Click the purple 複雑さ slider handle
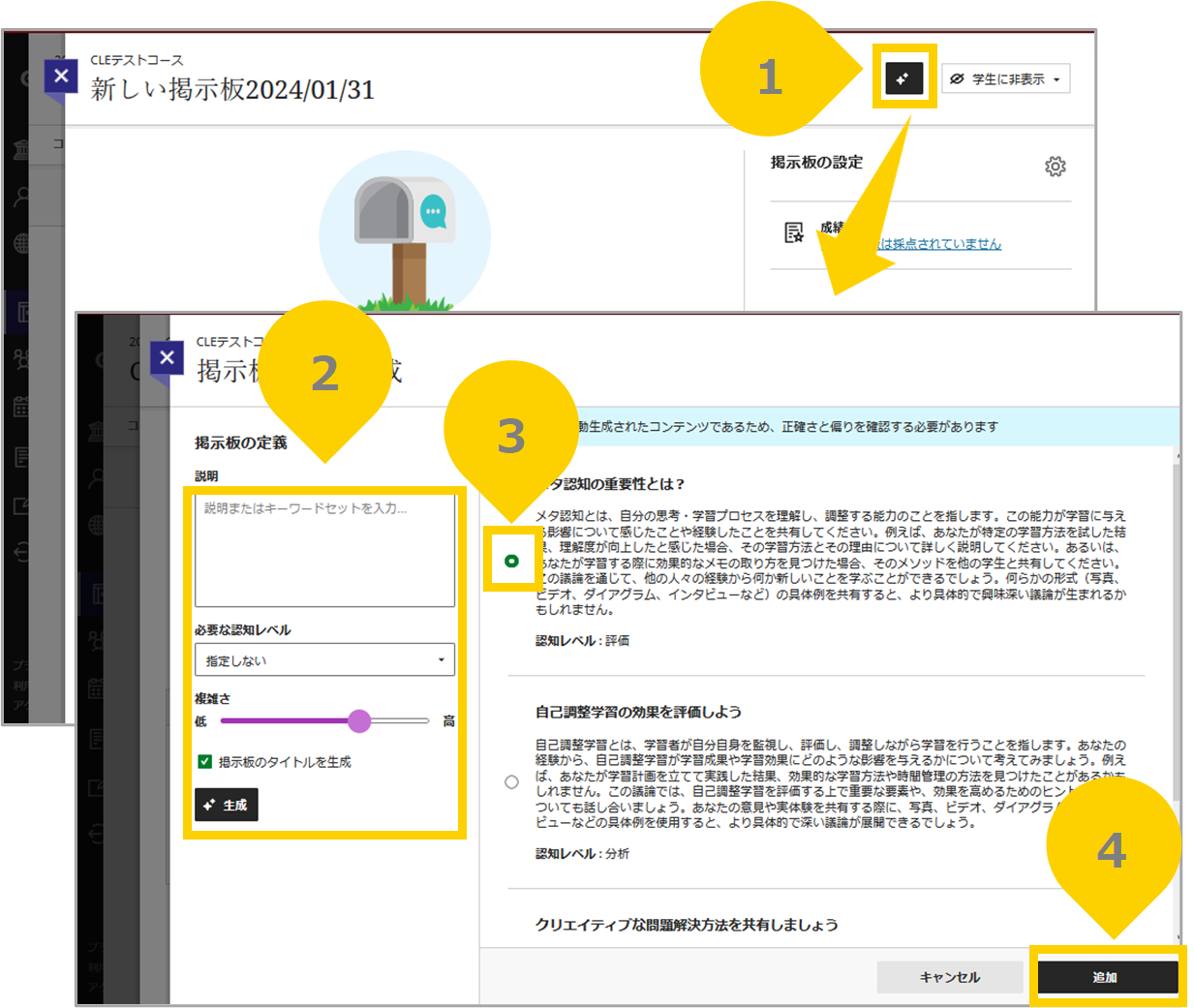Screen dimensions: 1194x1008 tap(359, 720)
